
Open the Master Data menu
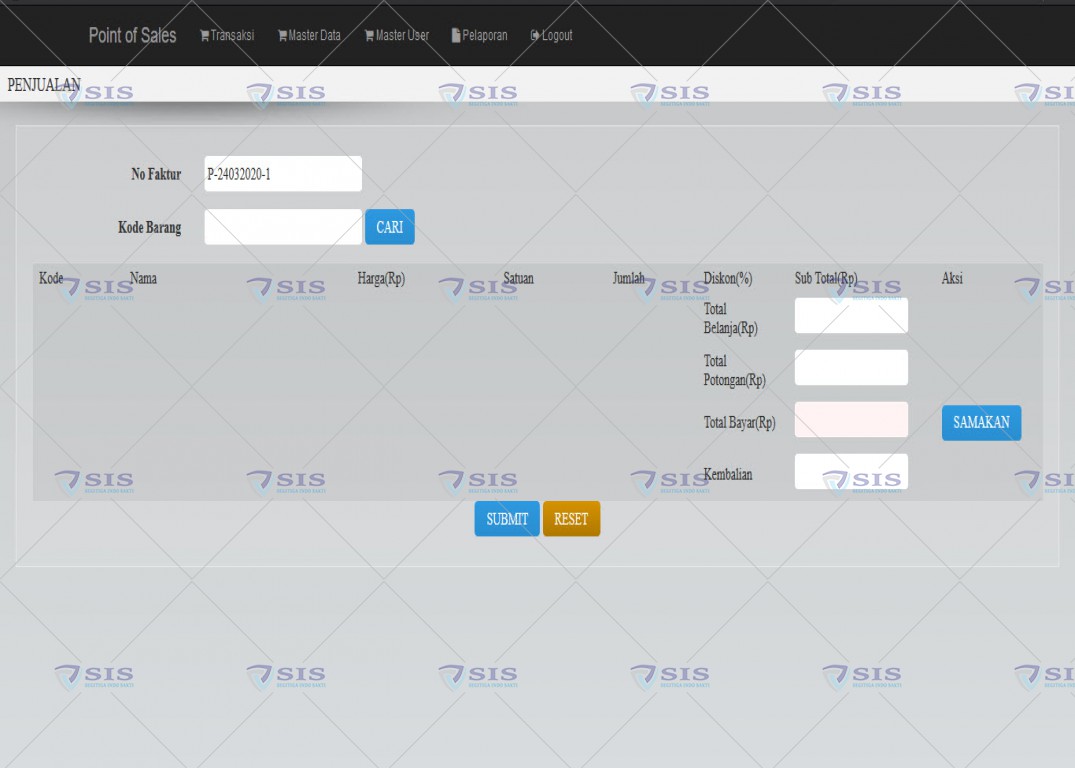pyautogui.click(x=309, y=36)
